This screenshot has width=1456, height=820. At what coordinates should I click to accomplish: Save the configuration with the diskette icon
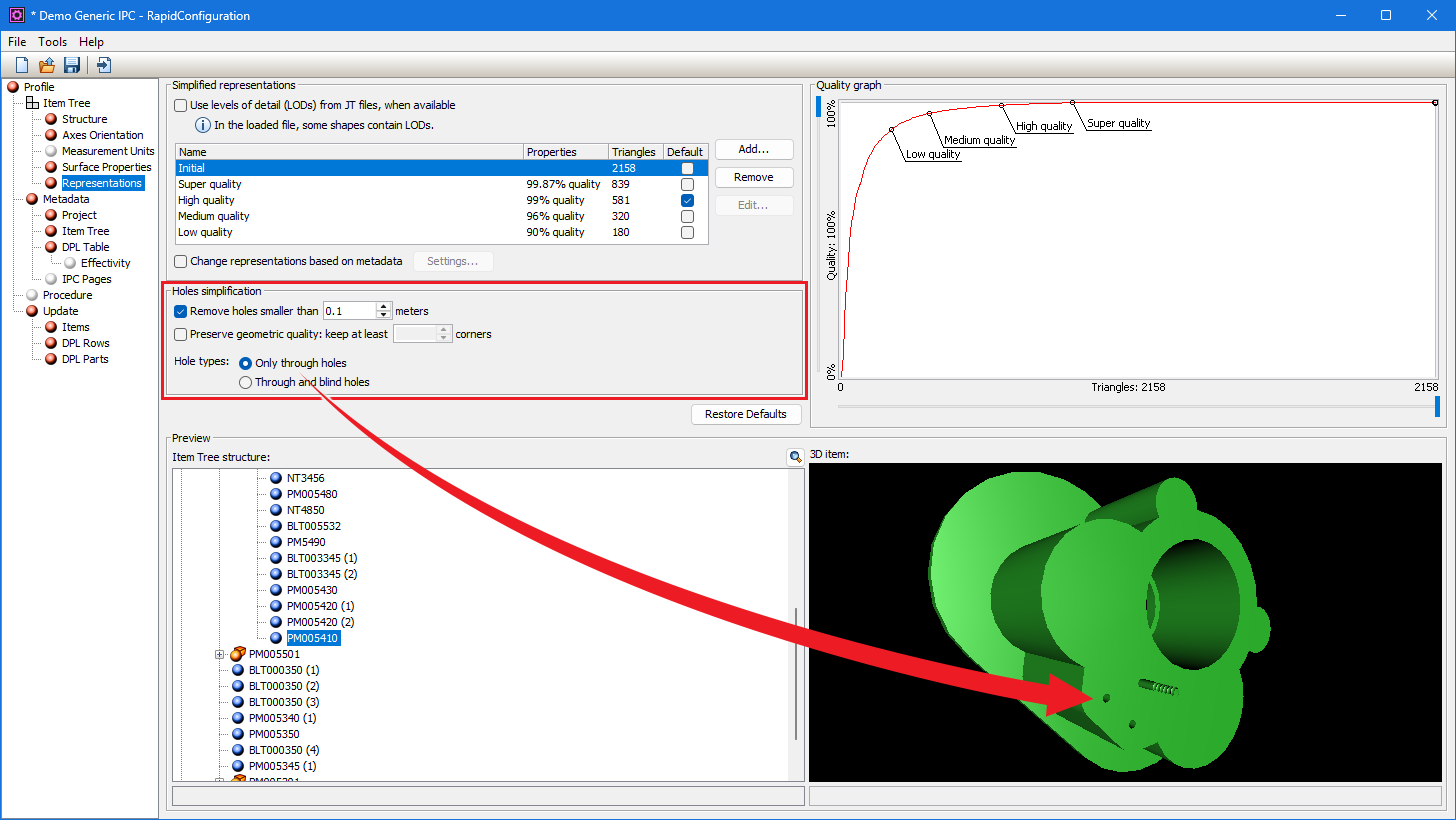71,64
